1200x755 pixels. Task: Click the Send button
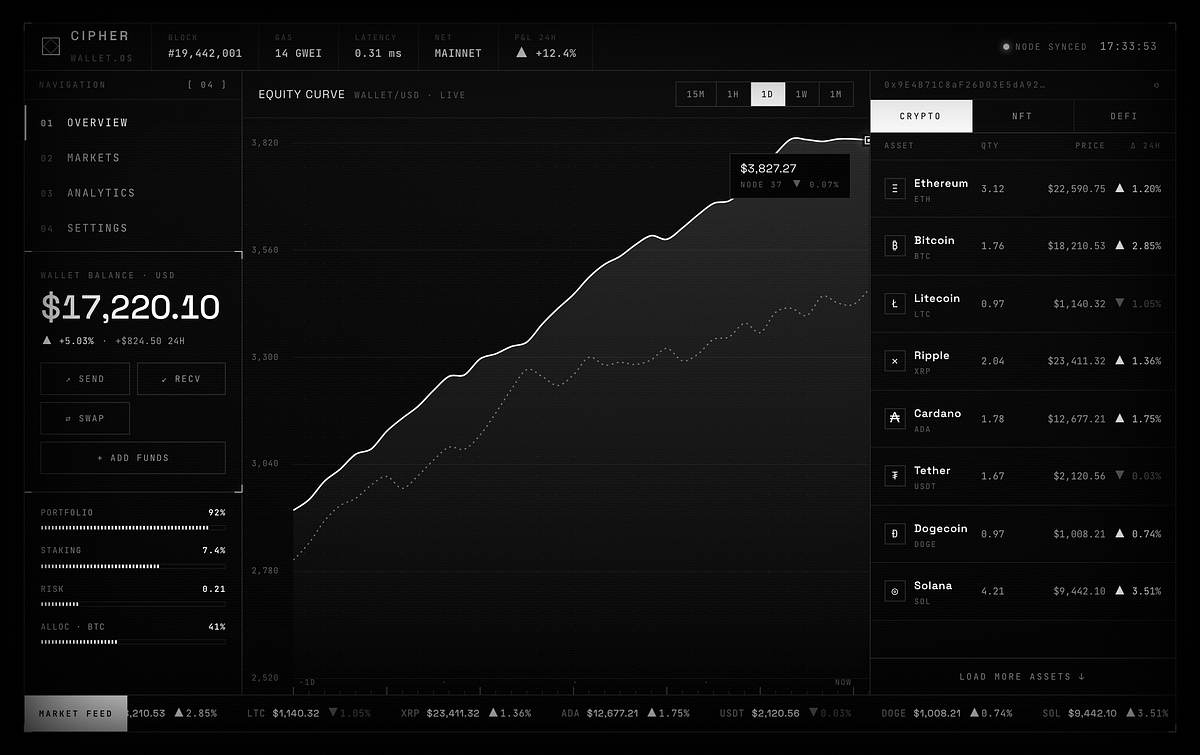click(x=85, y=379)
